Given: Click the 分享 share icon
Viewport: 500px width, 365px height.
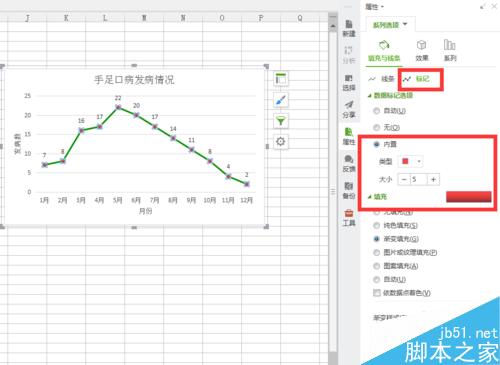Looking at the screenshot, I should click(x=349, y=109).
